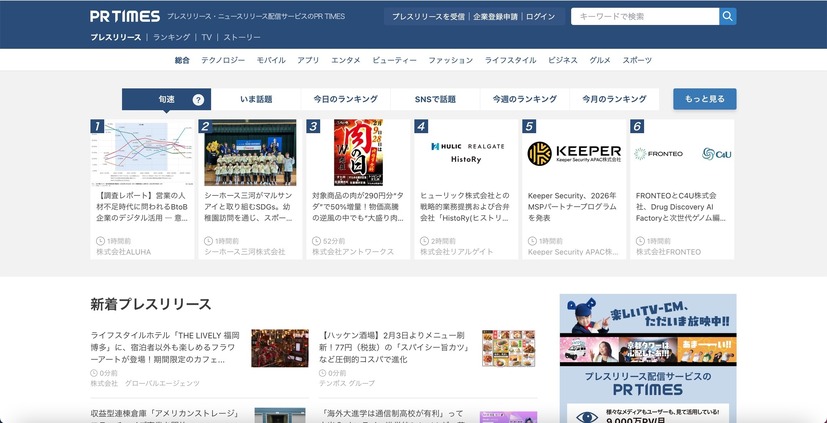
Task: Click the PR TIMES logo
Action: tap(124, 17)
